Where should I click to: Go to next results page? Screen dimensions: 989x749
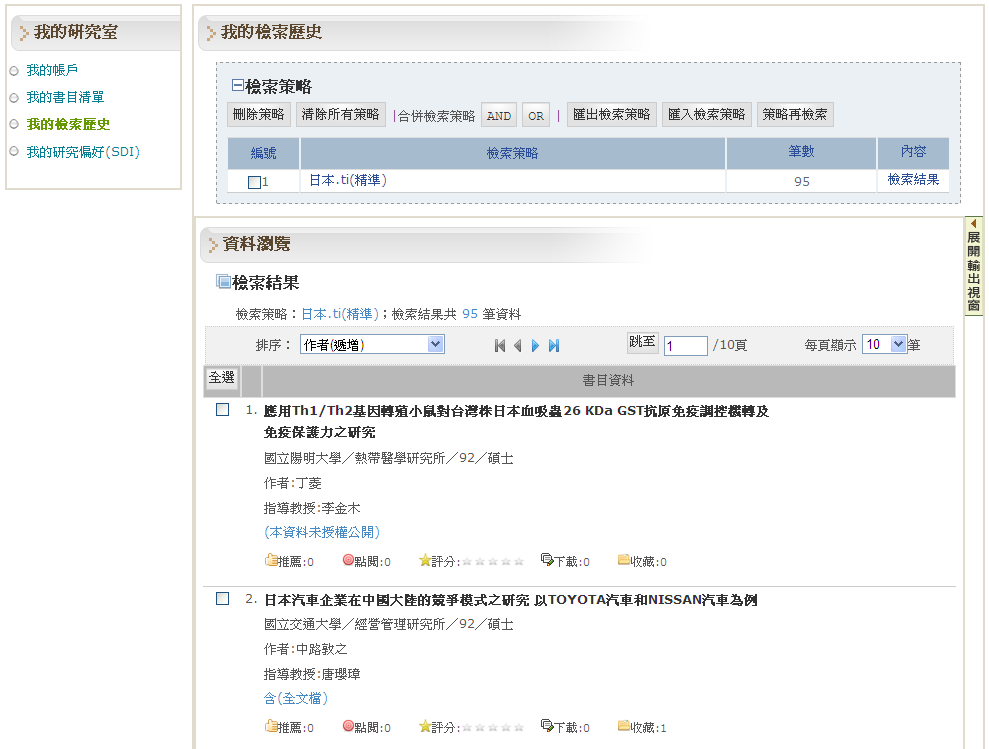coord(536,345)
